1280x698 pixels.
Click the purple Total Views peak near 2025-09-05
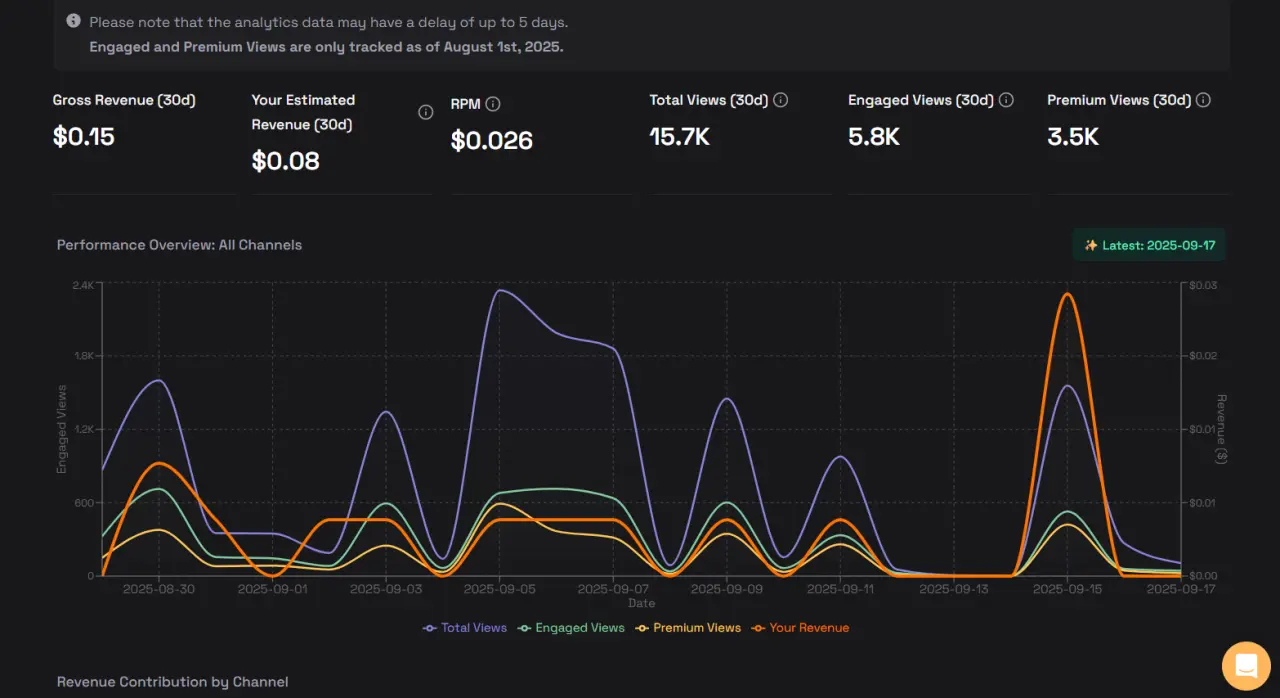coord(500,291)
